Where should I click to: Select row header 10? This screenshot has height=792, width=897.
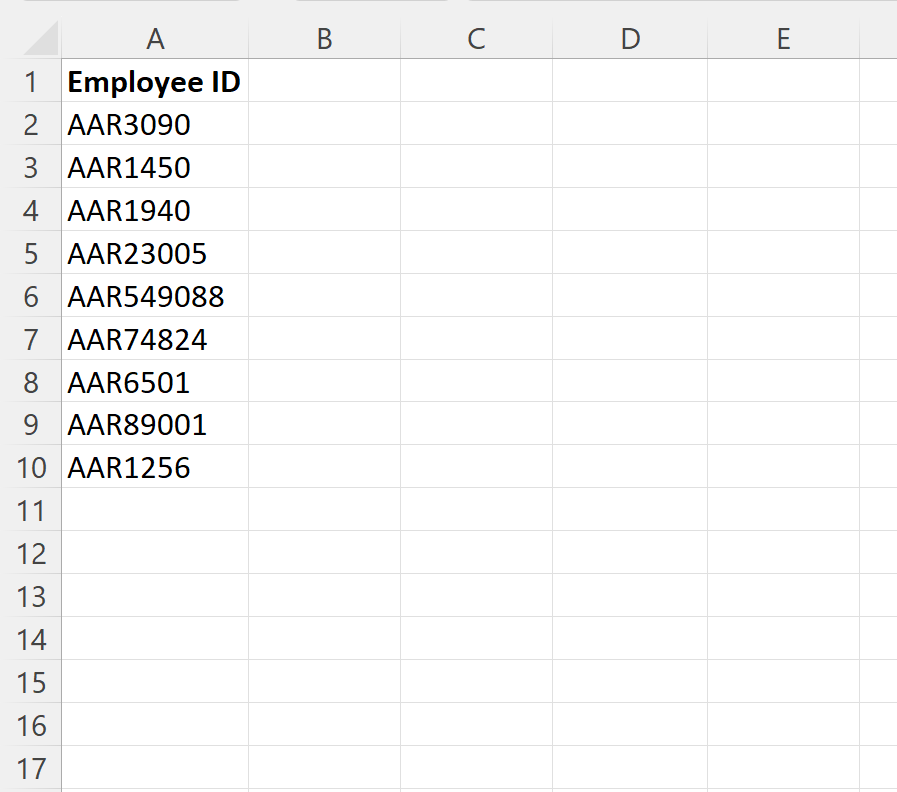pos(33,467)
